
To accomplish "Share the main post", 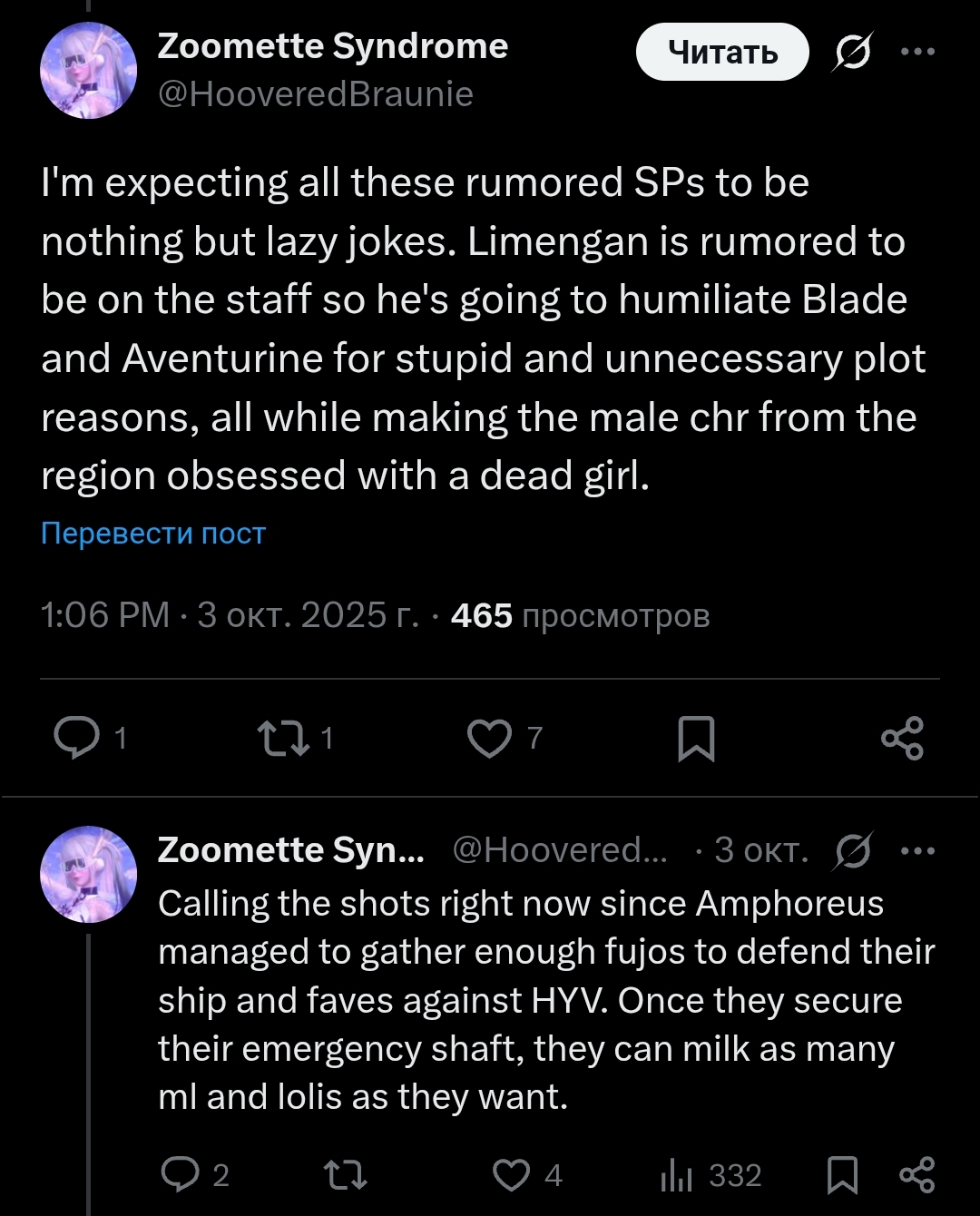I will click(902, 738).
